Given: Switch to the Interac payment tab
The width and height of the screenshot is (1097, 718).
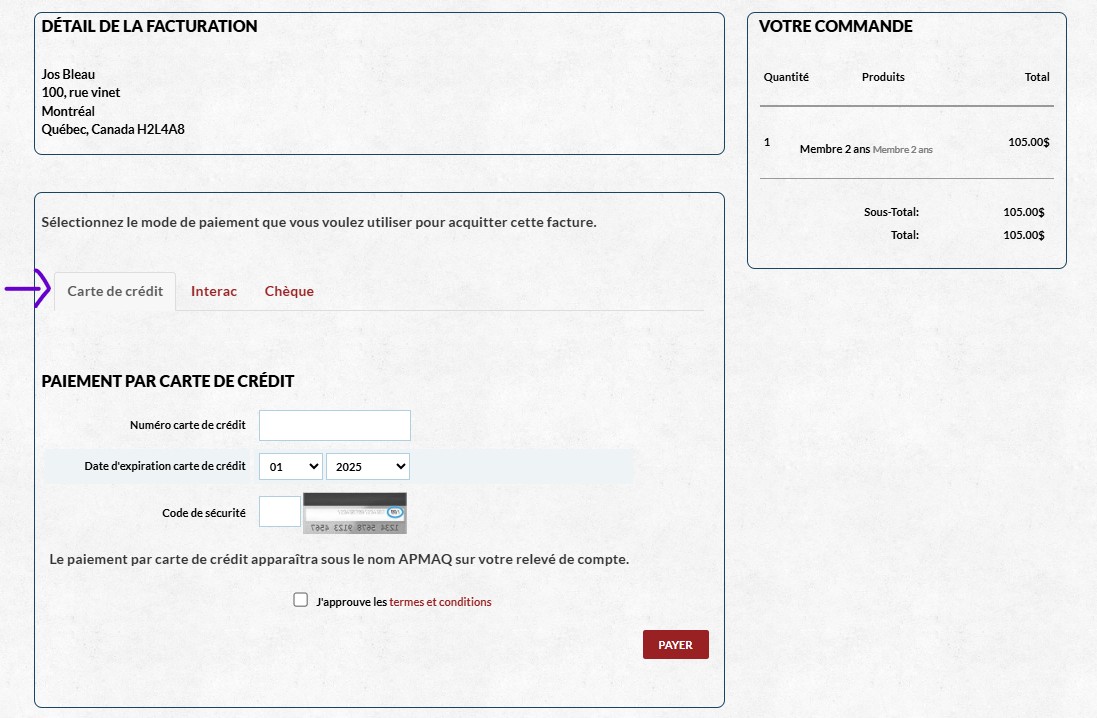Looking at the screenshot, I should pos(214,292).
